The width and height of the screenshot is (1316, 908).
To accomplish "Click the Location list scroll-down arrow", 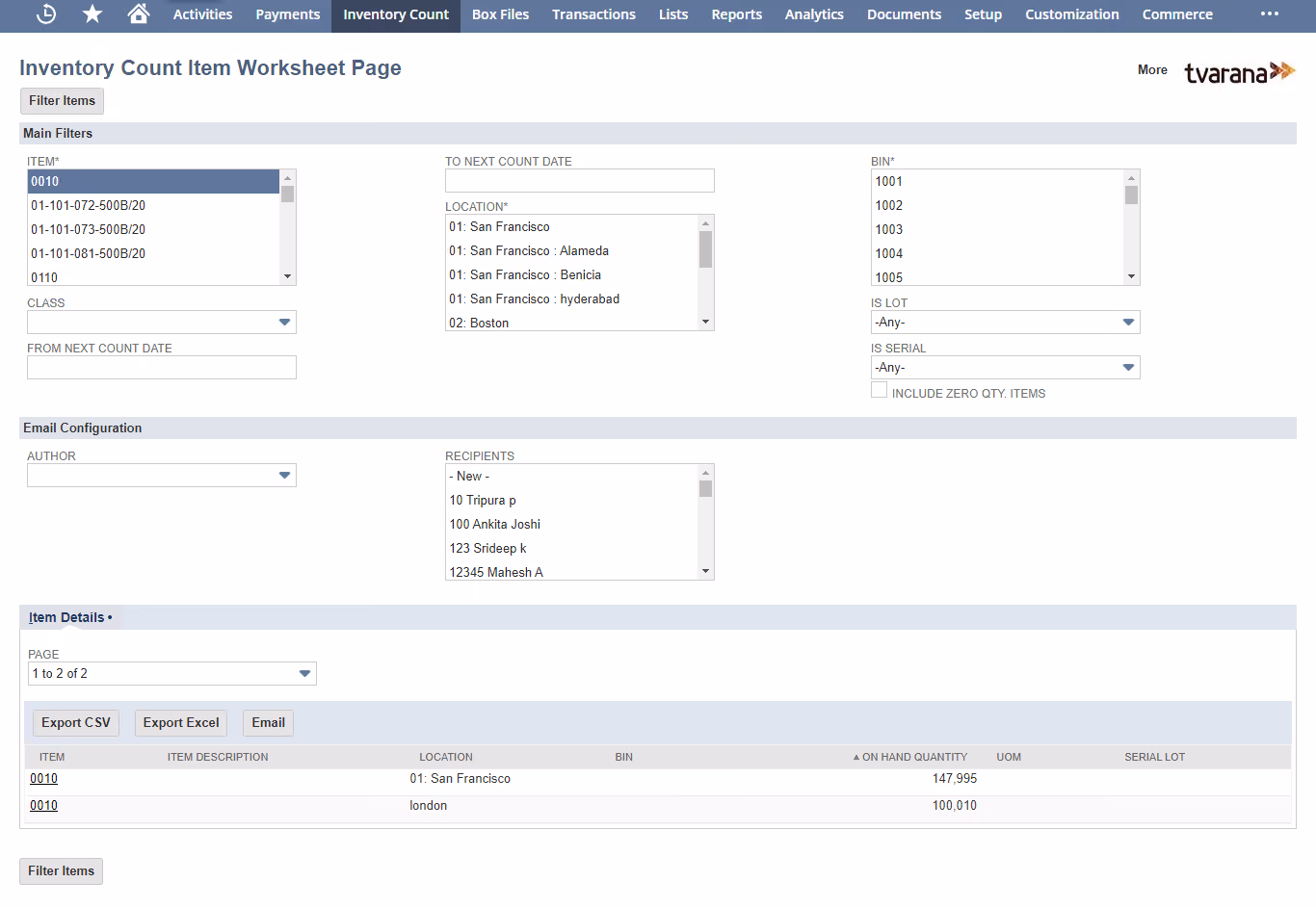I will 705,323.
